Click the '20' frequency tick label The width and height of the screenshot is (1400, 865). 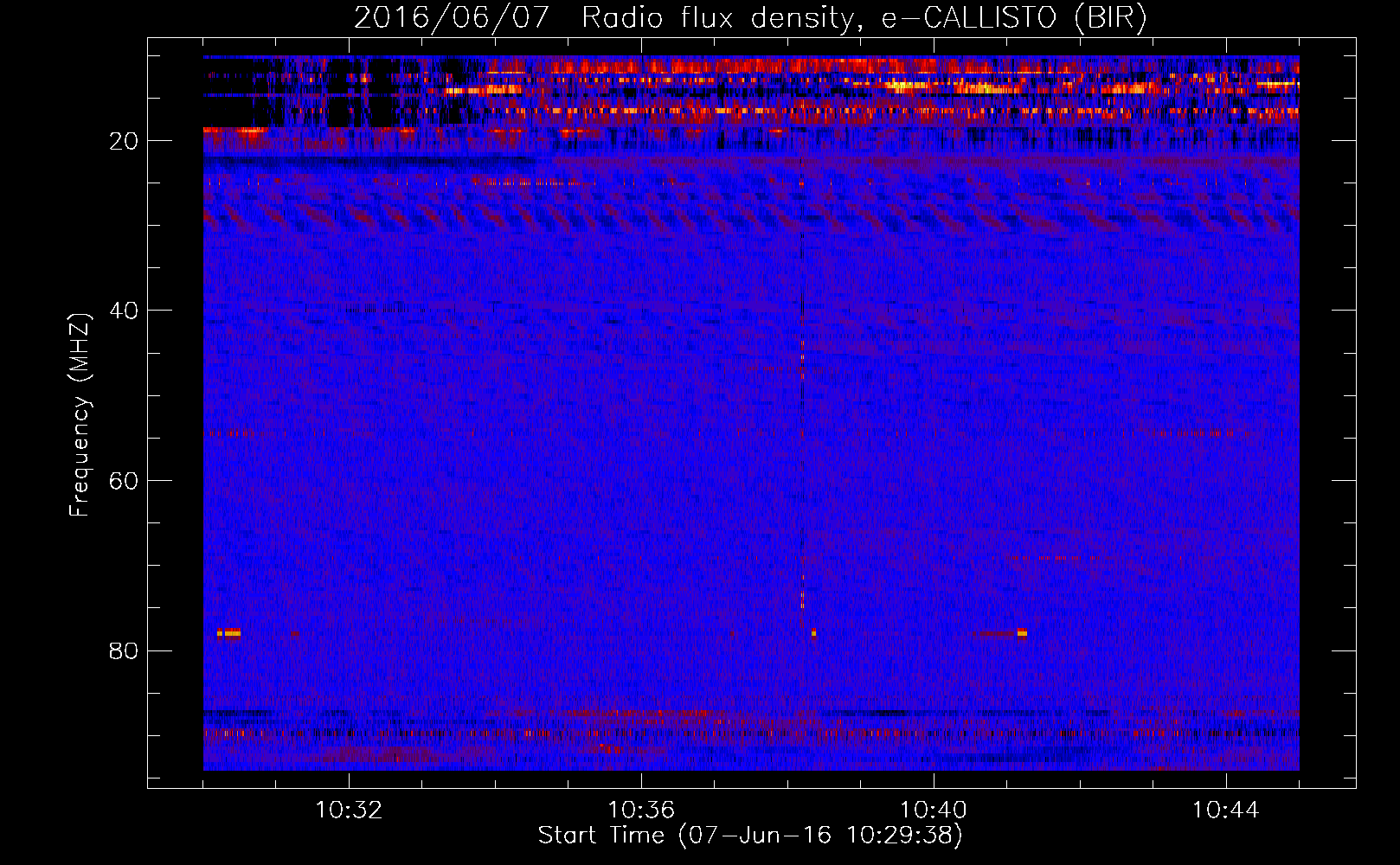click(124, 141)
